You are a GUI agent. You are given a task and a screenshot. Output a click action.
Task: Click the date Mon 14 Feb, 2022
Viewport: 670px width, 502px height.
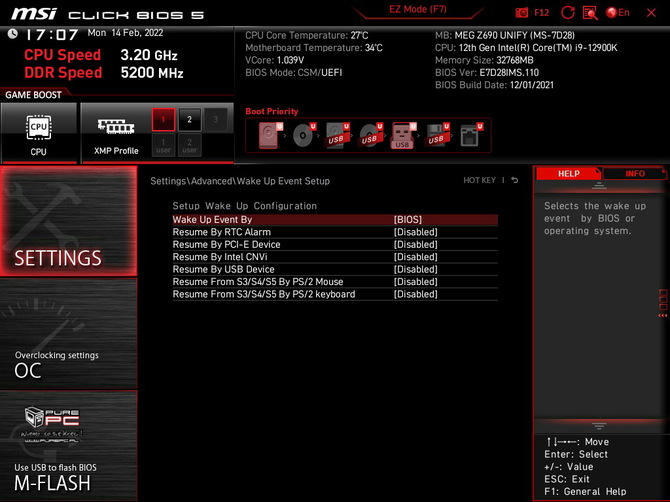pyautogui.click(x=125, y=33)
